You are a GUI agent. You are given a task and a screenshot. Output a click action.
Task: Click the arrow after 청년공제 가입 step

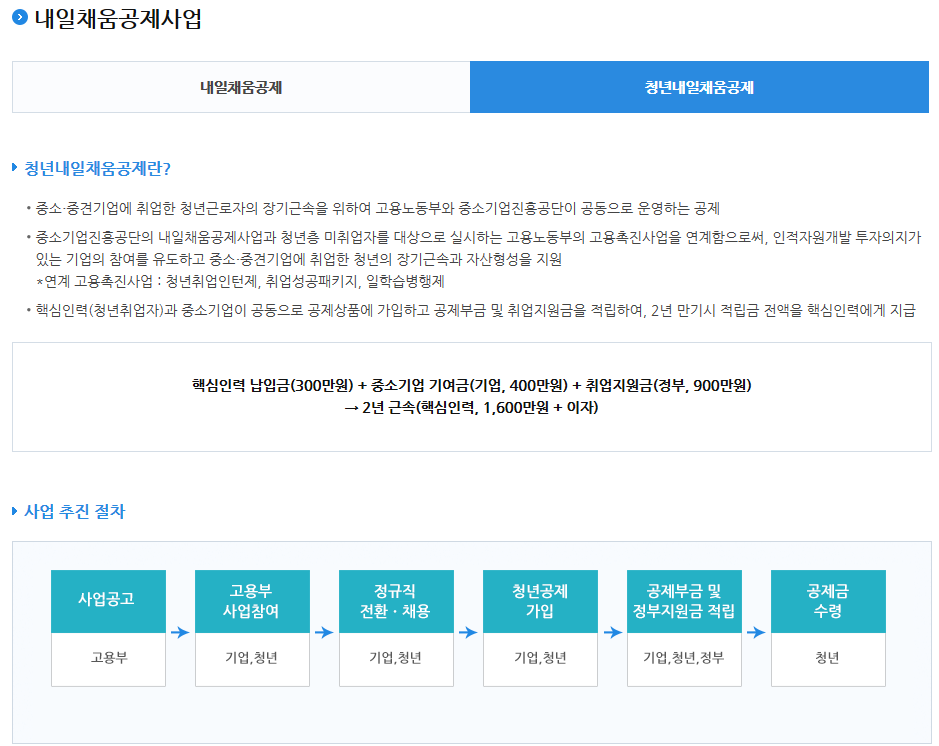pos(612,632)
